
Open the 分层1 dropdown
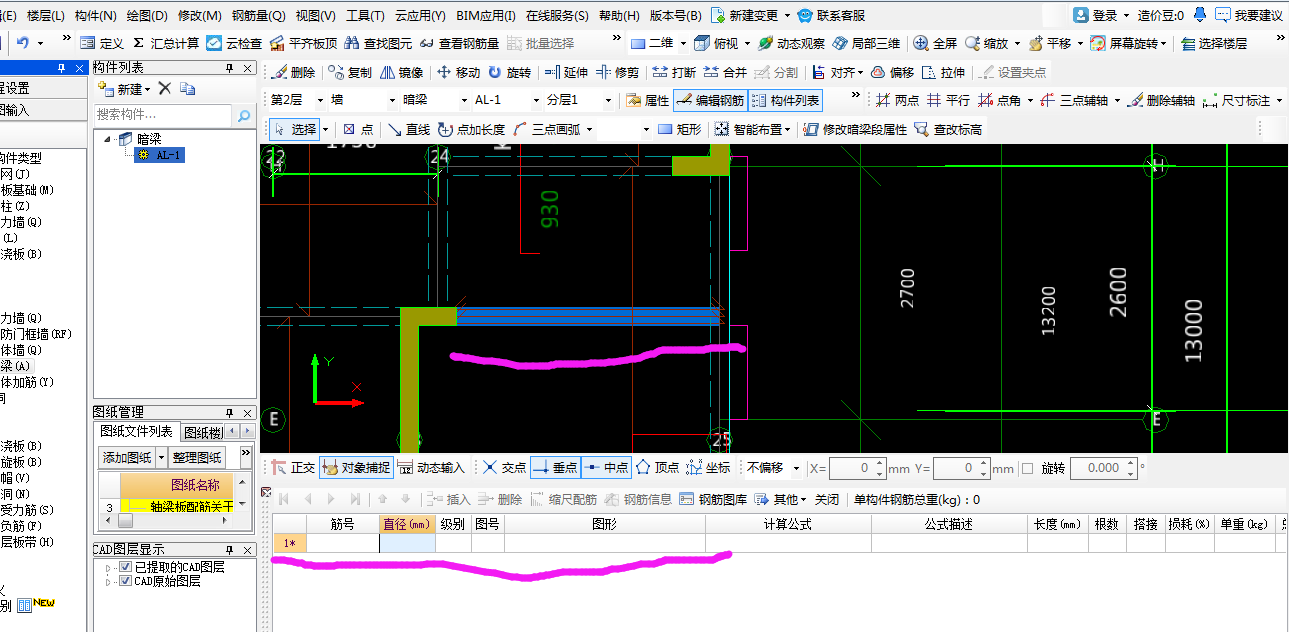(608, 100)
